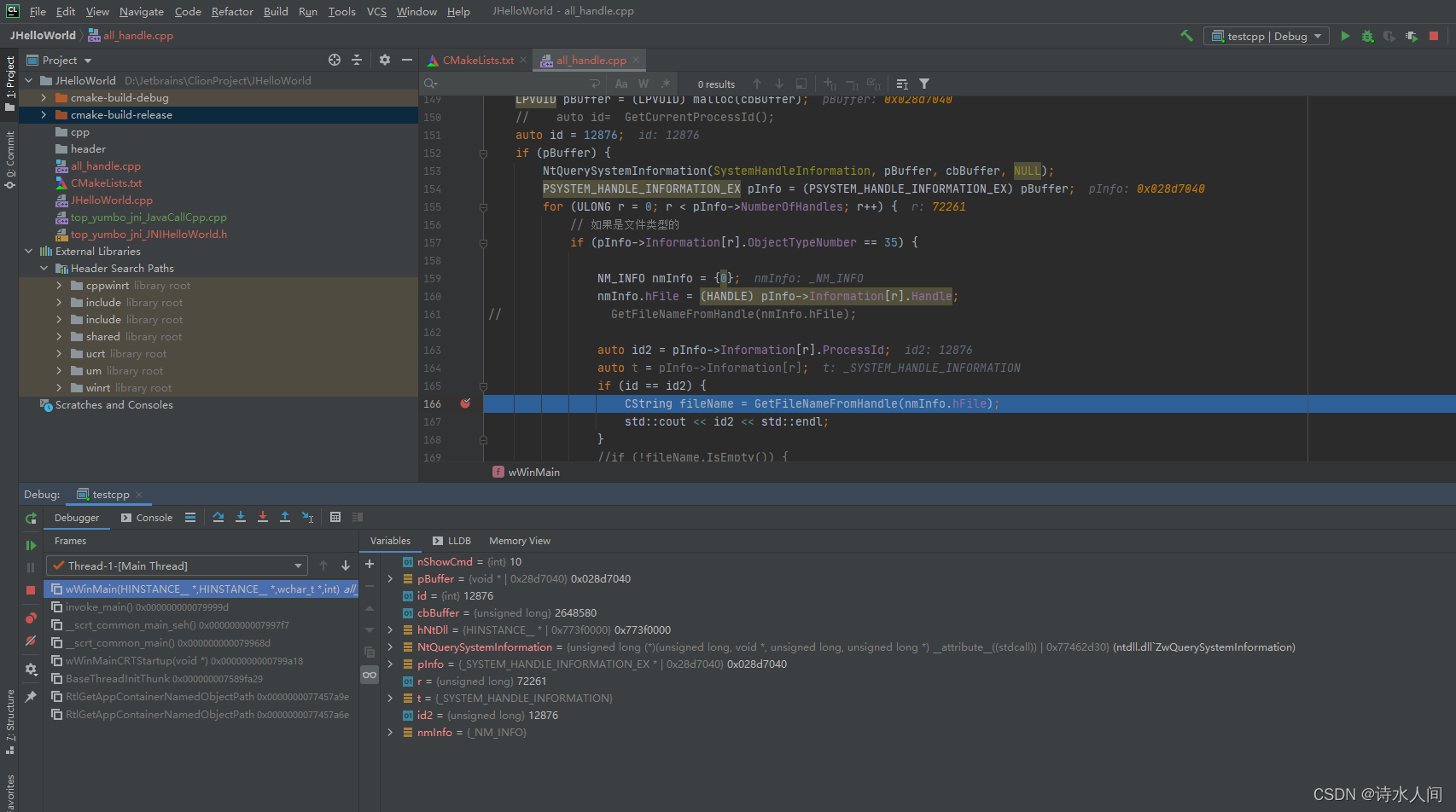Click Step Over icon in debugger toolbar

pos(218,517)
